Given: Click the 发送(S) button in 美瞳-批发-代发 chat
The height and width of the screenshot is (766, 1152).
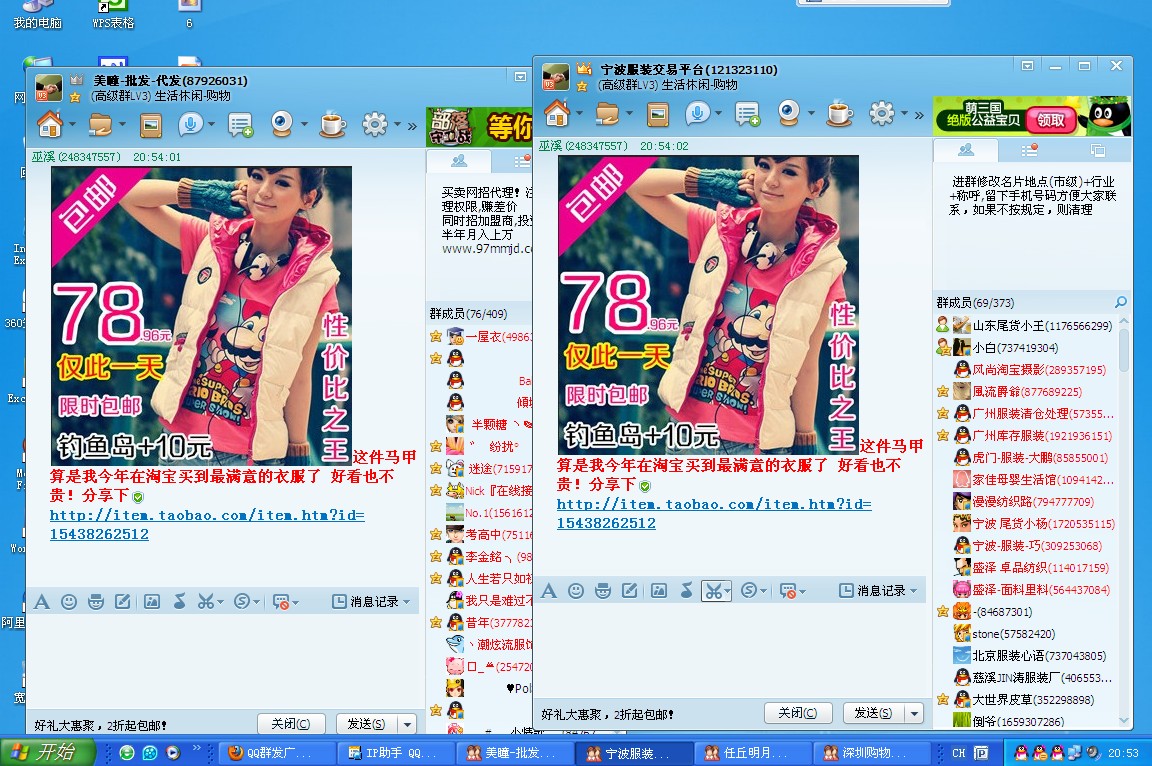Looking at the screenshot, I should pos(366,724).
